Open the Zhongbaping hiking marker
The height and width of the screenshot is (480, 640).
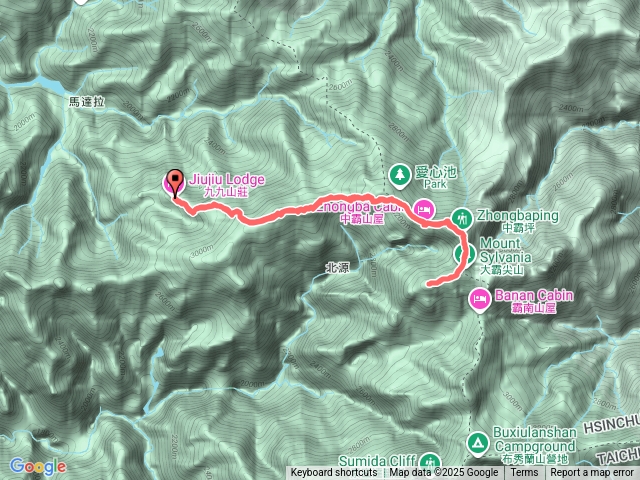[x=462, y=219]
